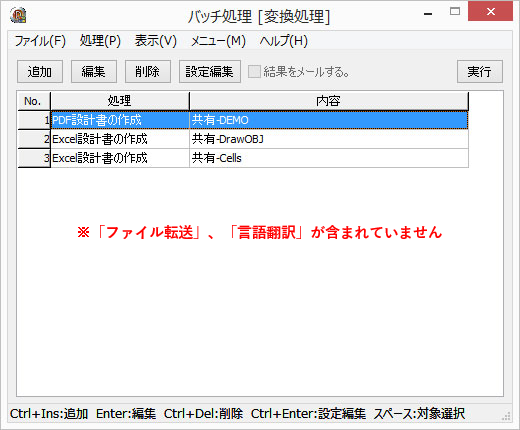This screenshot has width=520, height=430.
Task: Click the 処理 column header
Action: coord(120,101)
